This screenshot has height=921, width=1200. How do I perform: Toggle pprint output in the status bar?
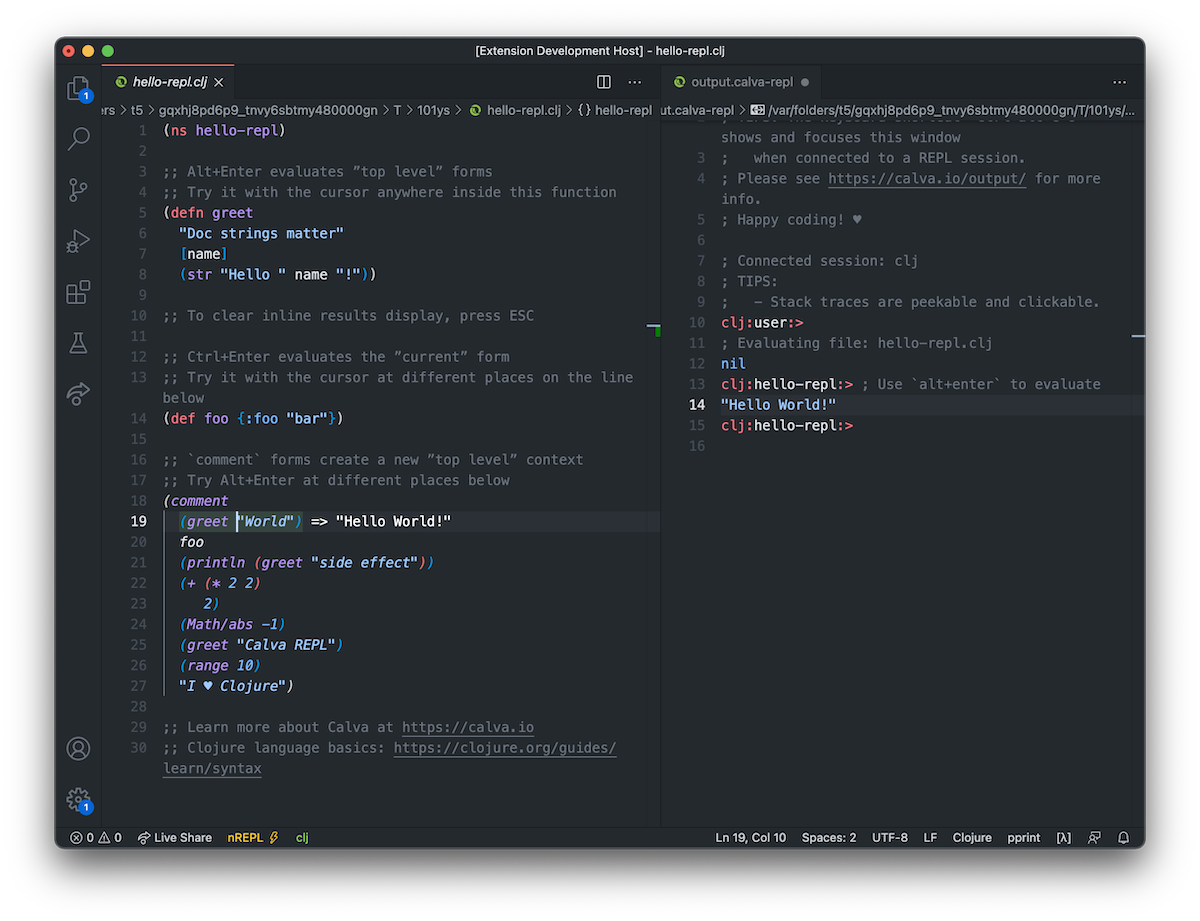tap(1023, 837)
